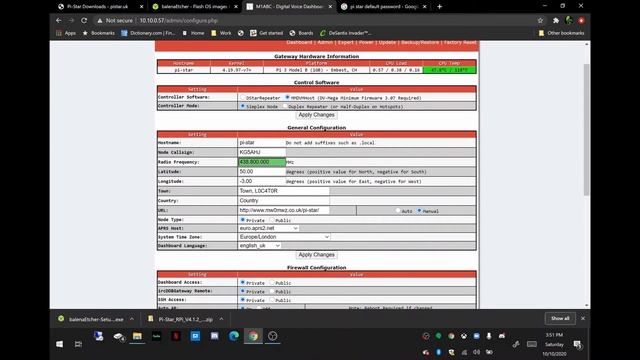Open the APRS Host dropdown
The height and width of the screenshot is (360, 640).
click(x=268, y=228)
